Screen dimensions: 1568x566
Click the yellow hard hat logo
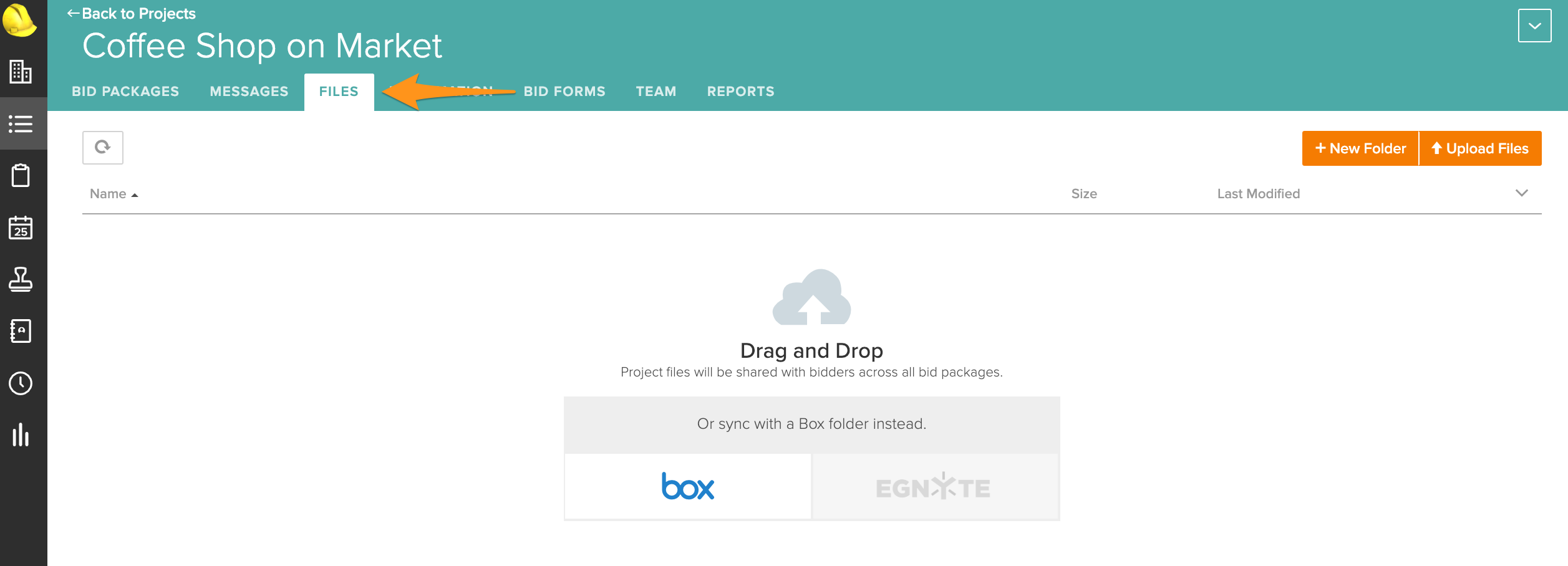pos(20,20)
